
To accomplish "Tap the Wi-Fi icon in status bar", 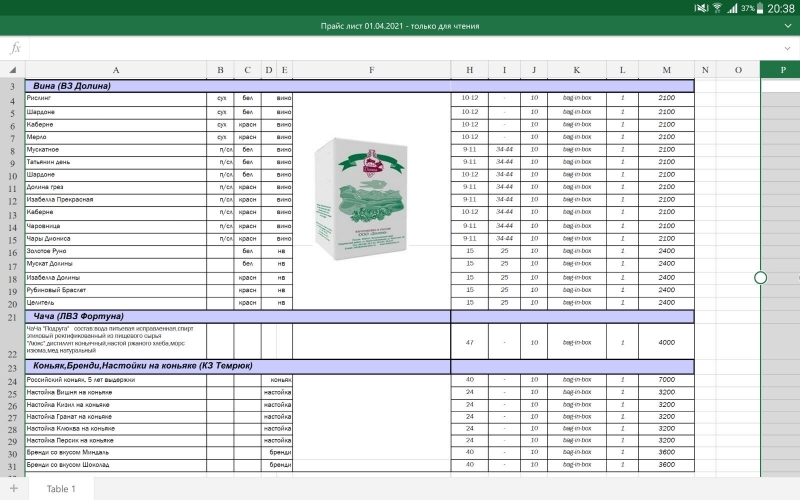I will pyautogui.click(x=717, y=8).
